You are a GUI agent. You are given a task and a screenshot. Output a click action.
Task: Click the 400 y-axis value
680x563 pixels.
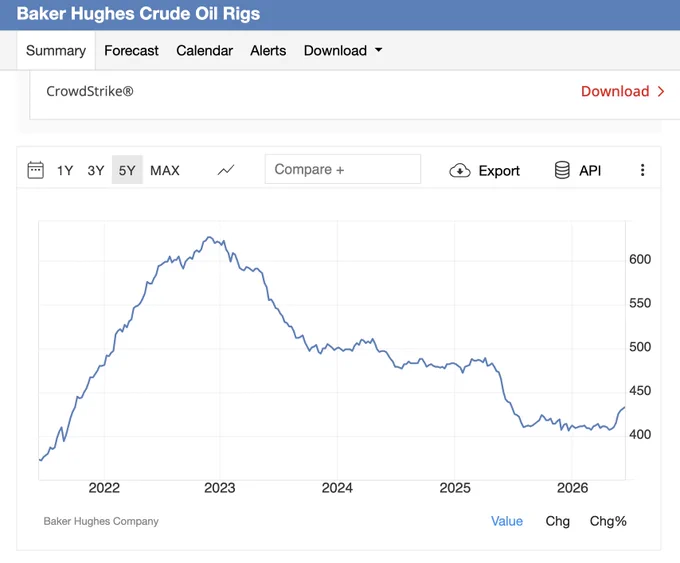[x=640, y=435]
